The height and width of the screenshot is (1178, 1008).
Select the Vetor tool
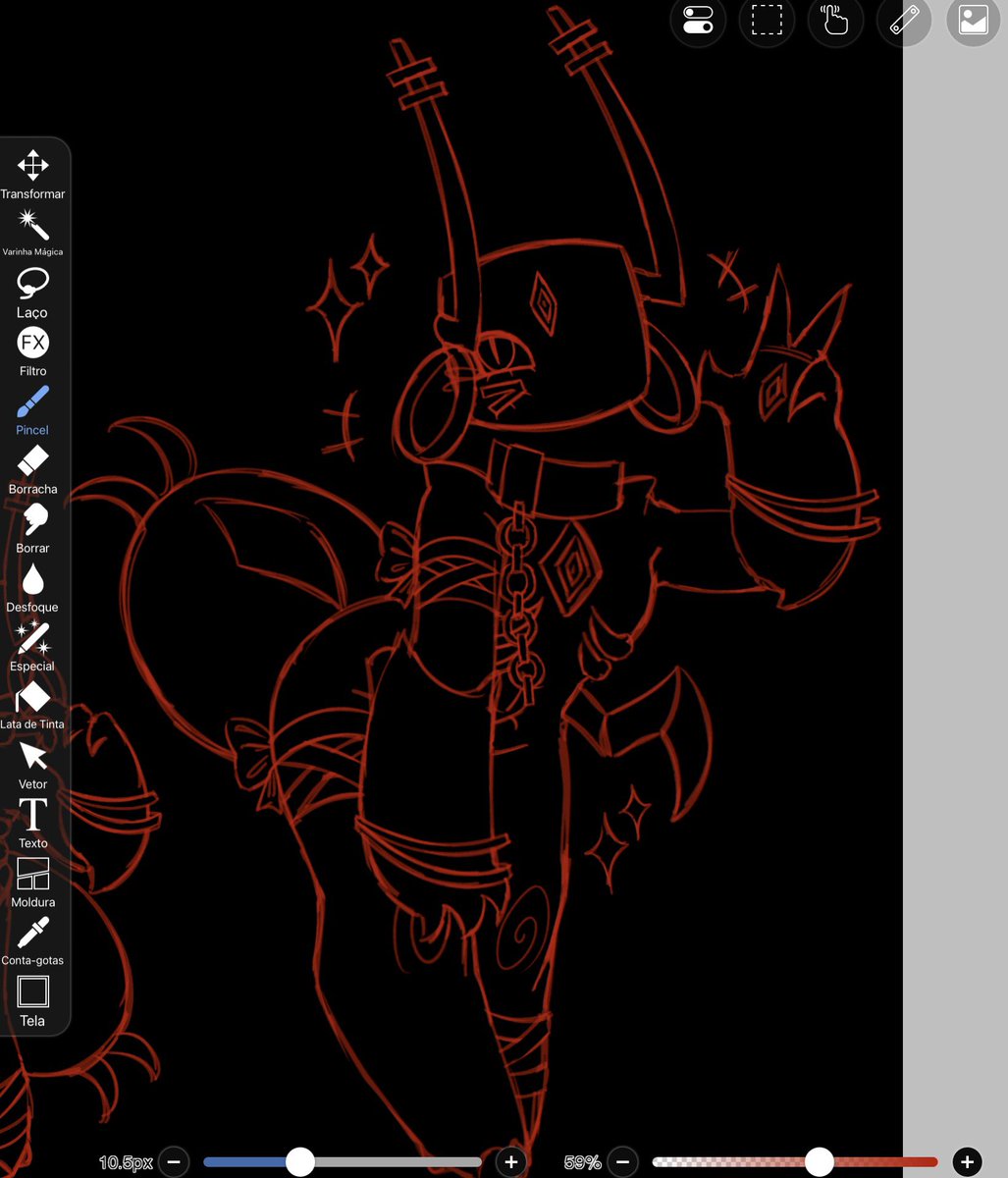[32, 765]
